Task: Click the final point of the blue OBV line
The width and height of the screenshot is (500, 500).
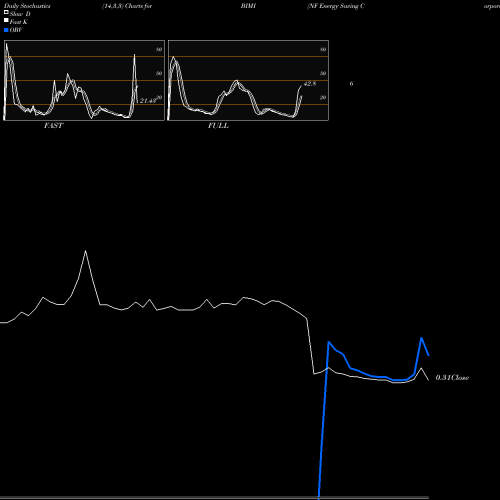Action: pos(429,355)
